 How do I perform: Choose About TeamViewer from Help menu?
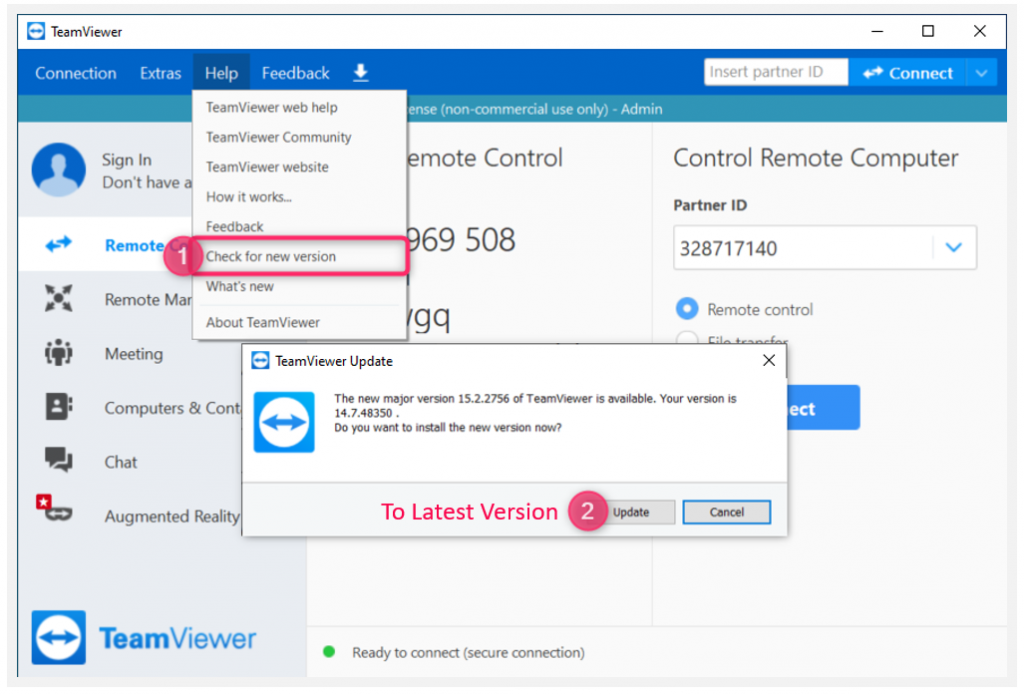pos(263,322)
